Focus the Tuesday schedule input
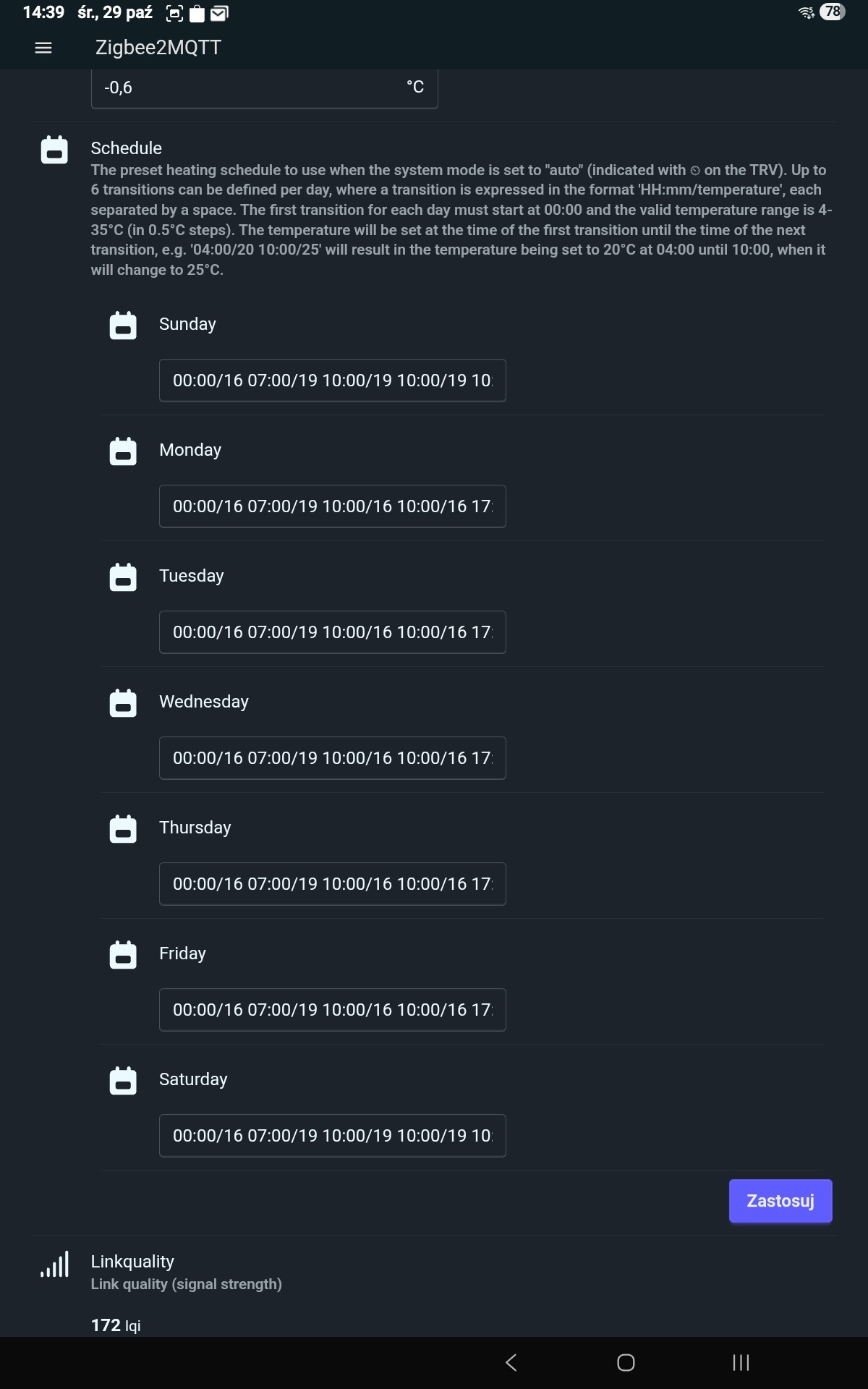Viewport: 868px width, 1389px height. [x=332, y=632]
